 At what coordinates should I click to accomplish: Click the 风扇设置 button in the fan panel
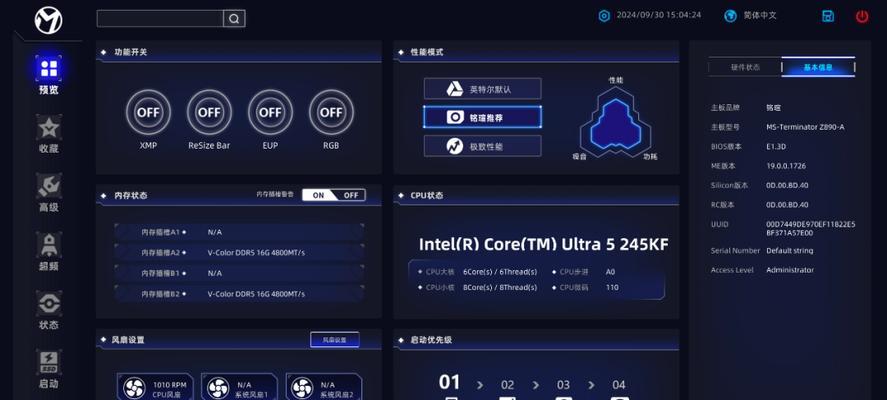[334, 340]
